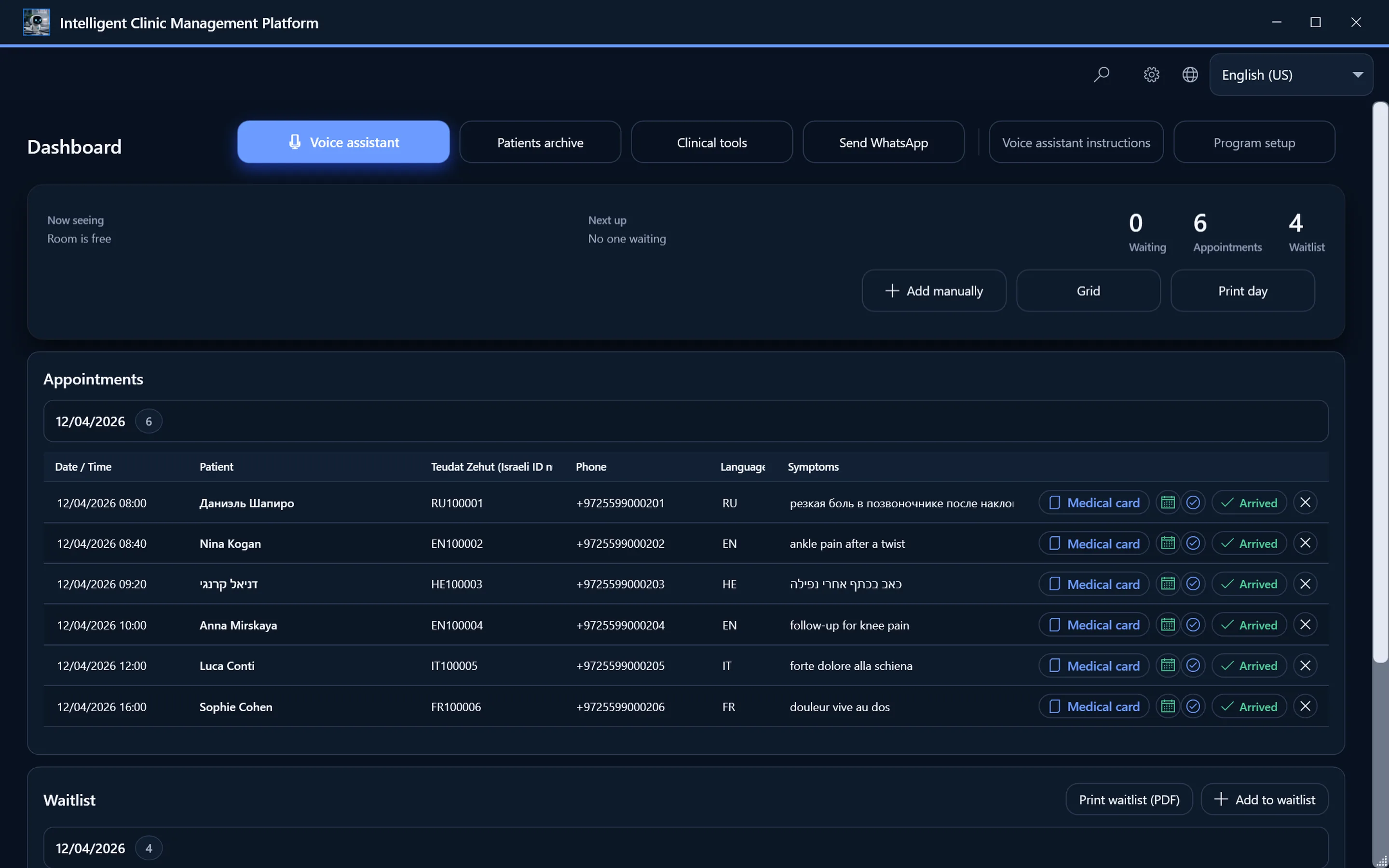The height and width of the screenshot is (868, 1389).
Task: Open the search magnifier icon
Action: point(1101,75)
